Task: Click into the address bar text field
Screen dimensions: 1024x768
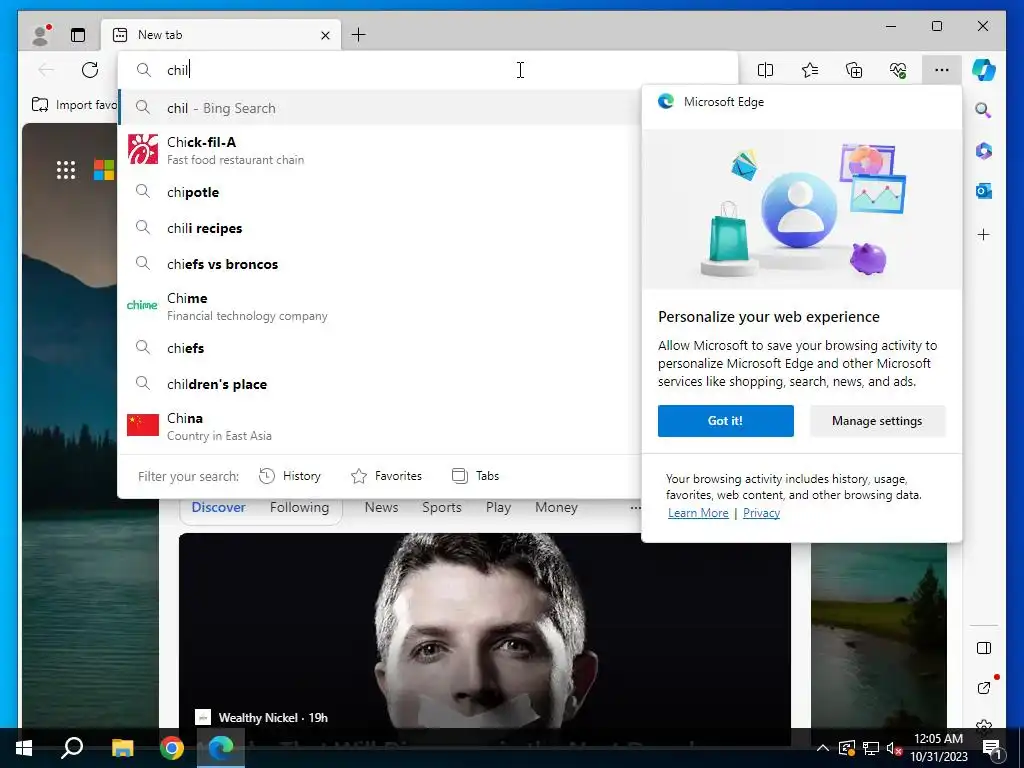Action: [x=428, y=70]
